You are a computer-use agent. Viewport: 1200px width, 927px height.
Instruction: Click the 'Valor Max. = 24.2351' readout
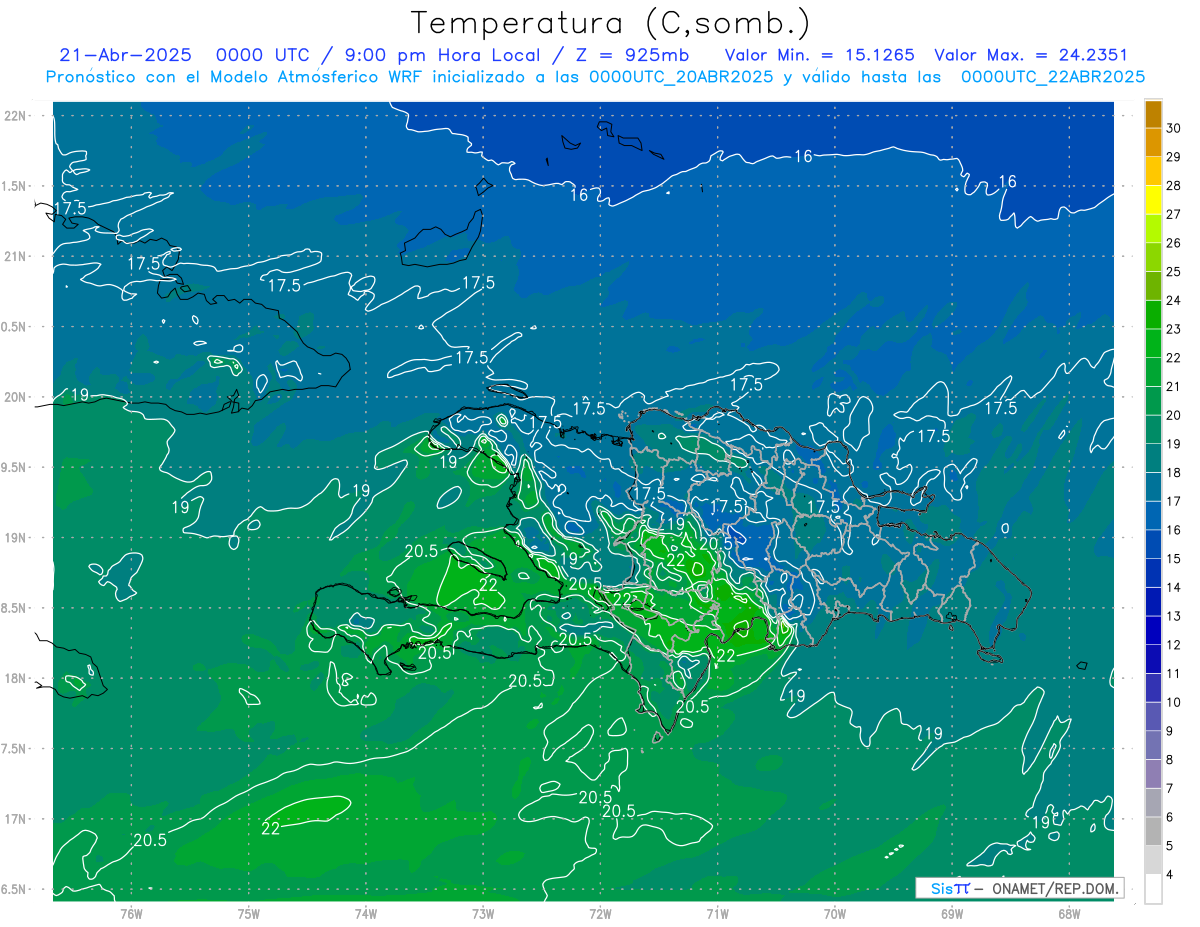point(1031,55)
